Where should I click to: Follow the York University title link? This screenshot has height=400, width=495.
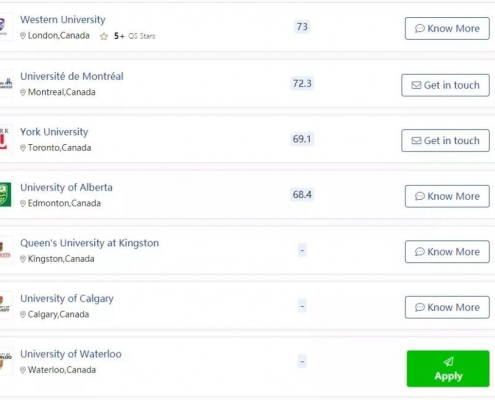click(54, 132)
